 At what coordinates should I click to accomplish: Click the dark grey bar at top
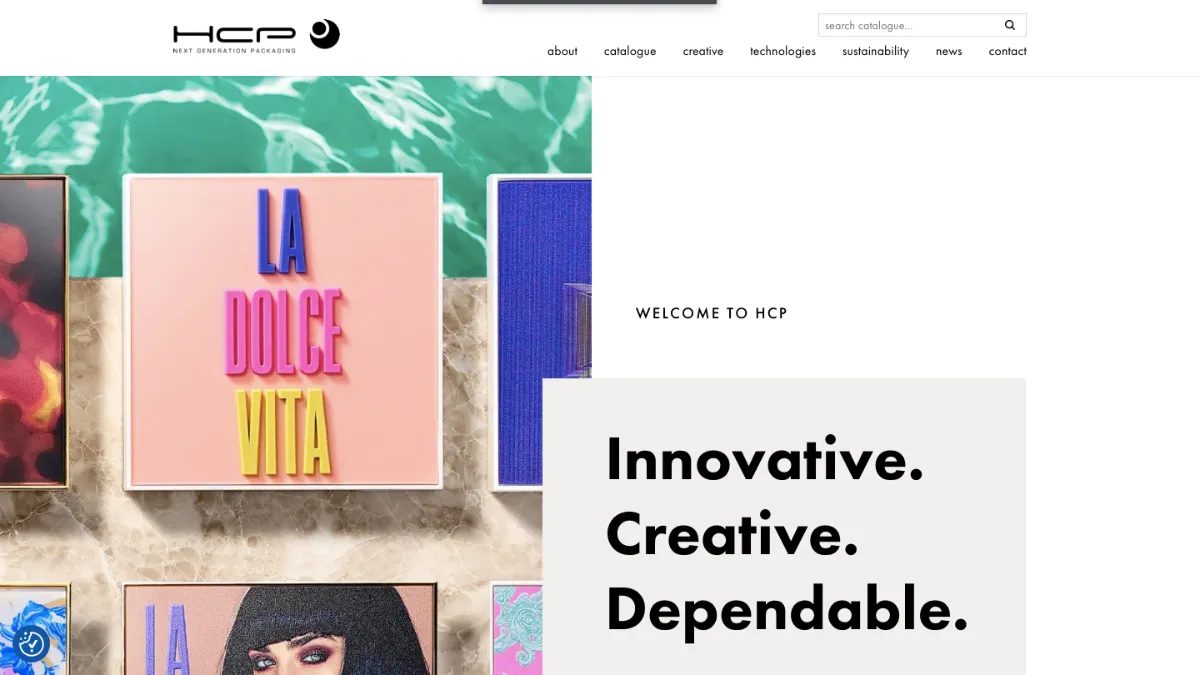pyautogui.click(x=599, y=2)
